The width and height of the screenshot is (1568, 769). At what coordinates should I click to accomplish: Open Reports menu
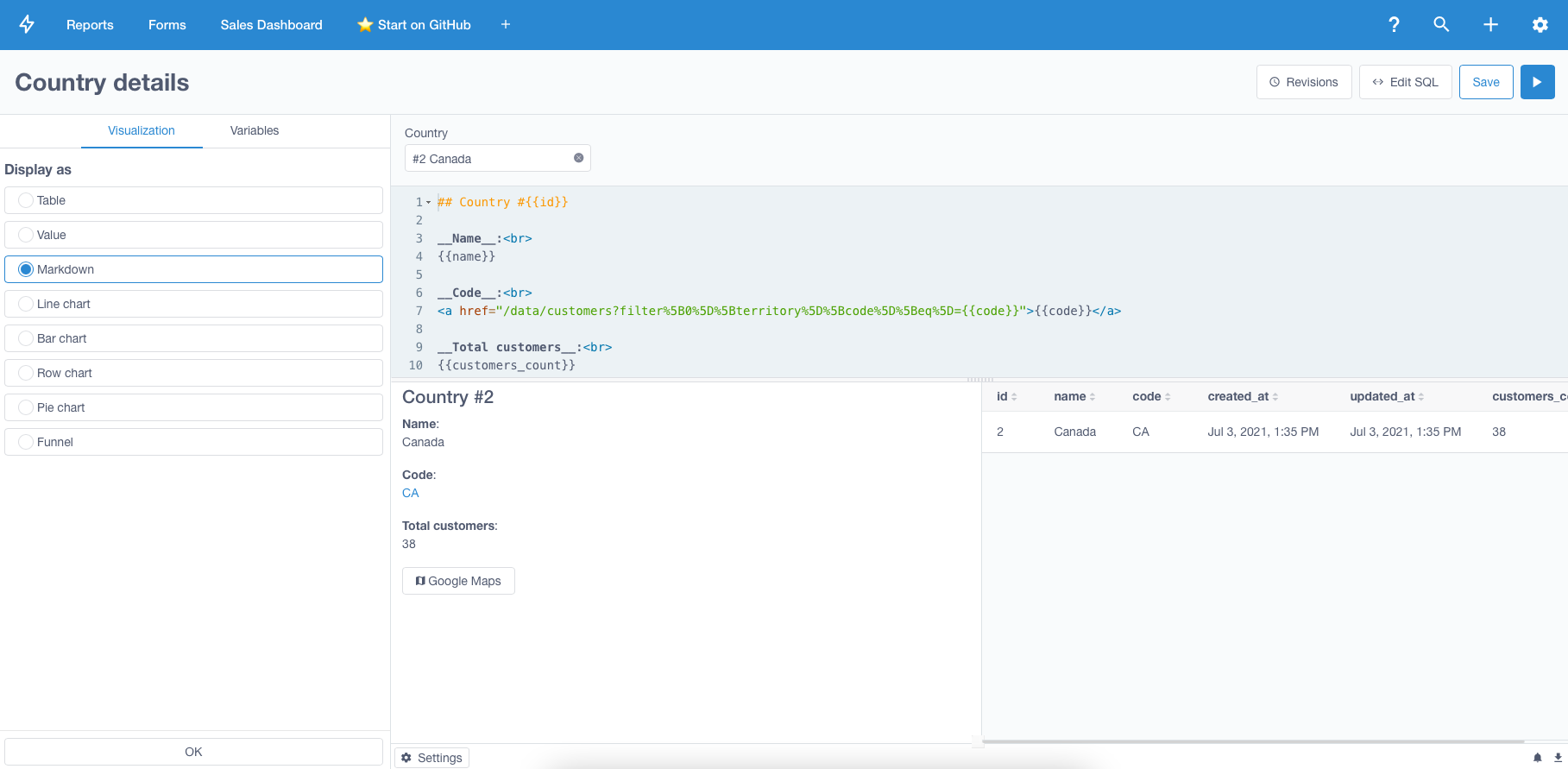90,24
